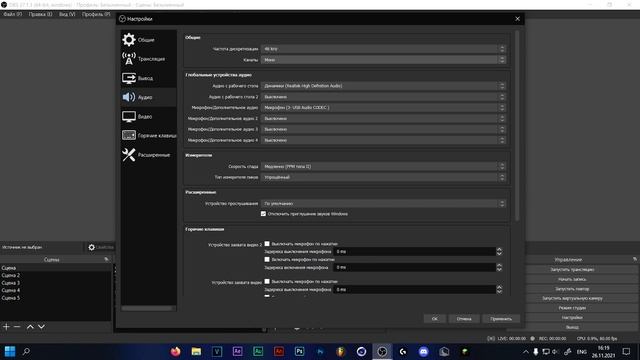Open FL Studio from the taskbar
Image resolution: width=640 pixels, height=360 pixels.
pyautogui.click(x=340, y=351)
